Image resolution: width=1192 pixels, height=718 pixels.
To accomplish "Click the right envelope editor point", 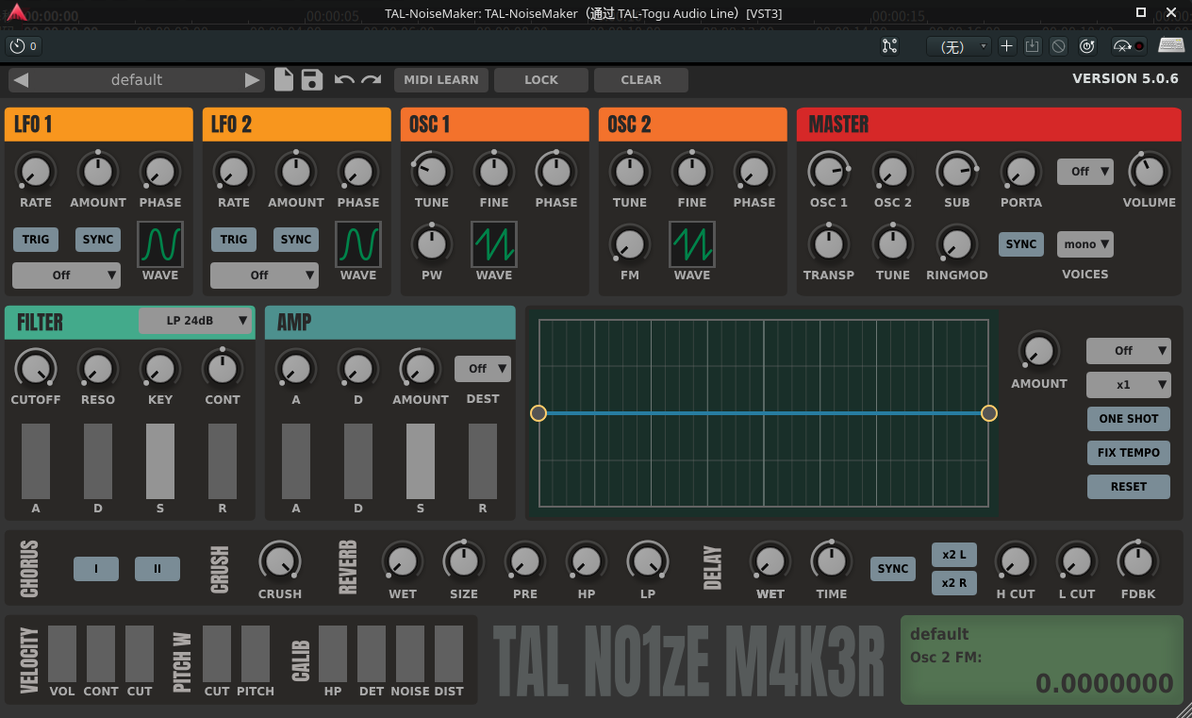I will (x=989, y=413).
